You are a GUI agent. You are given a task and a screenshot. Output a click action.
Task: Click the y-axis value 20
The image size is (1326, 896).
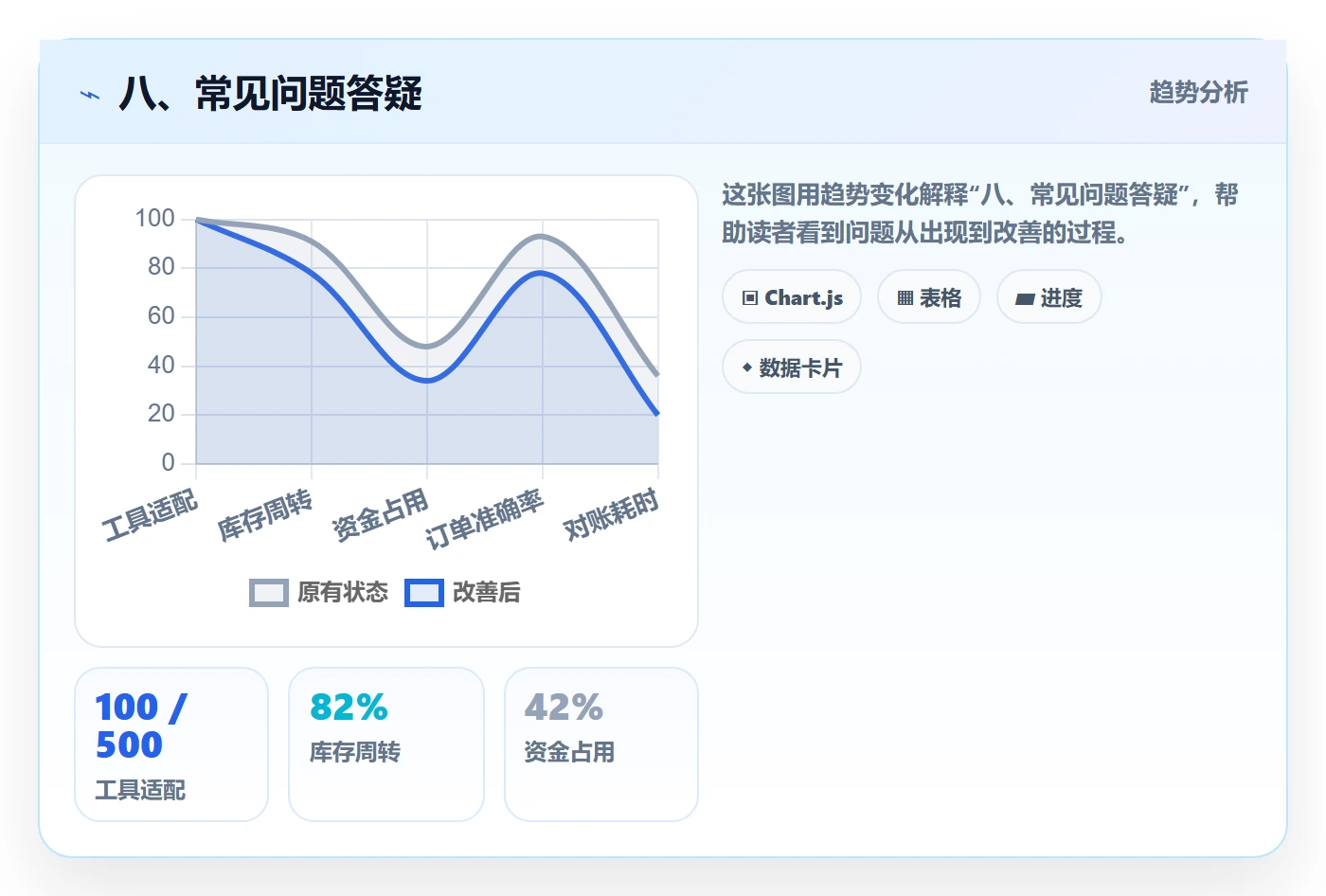[x=161, y=414]
